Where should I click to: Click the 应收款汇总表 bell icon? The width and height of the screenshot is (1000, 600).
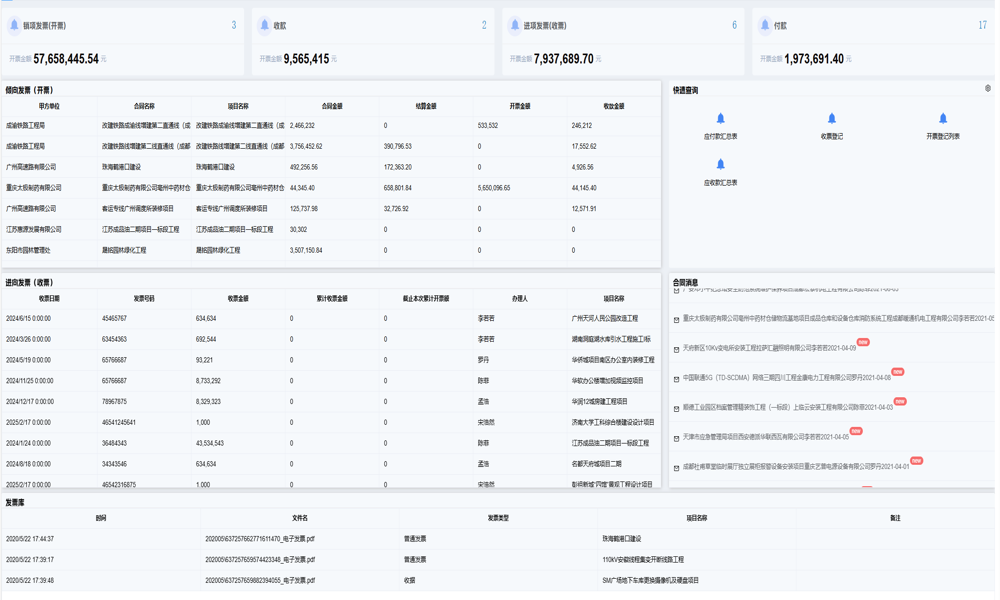pos(720,165)
